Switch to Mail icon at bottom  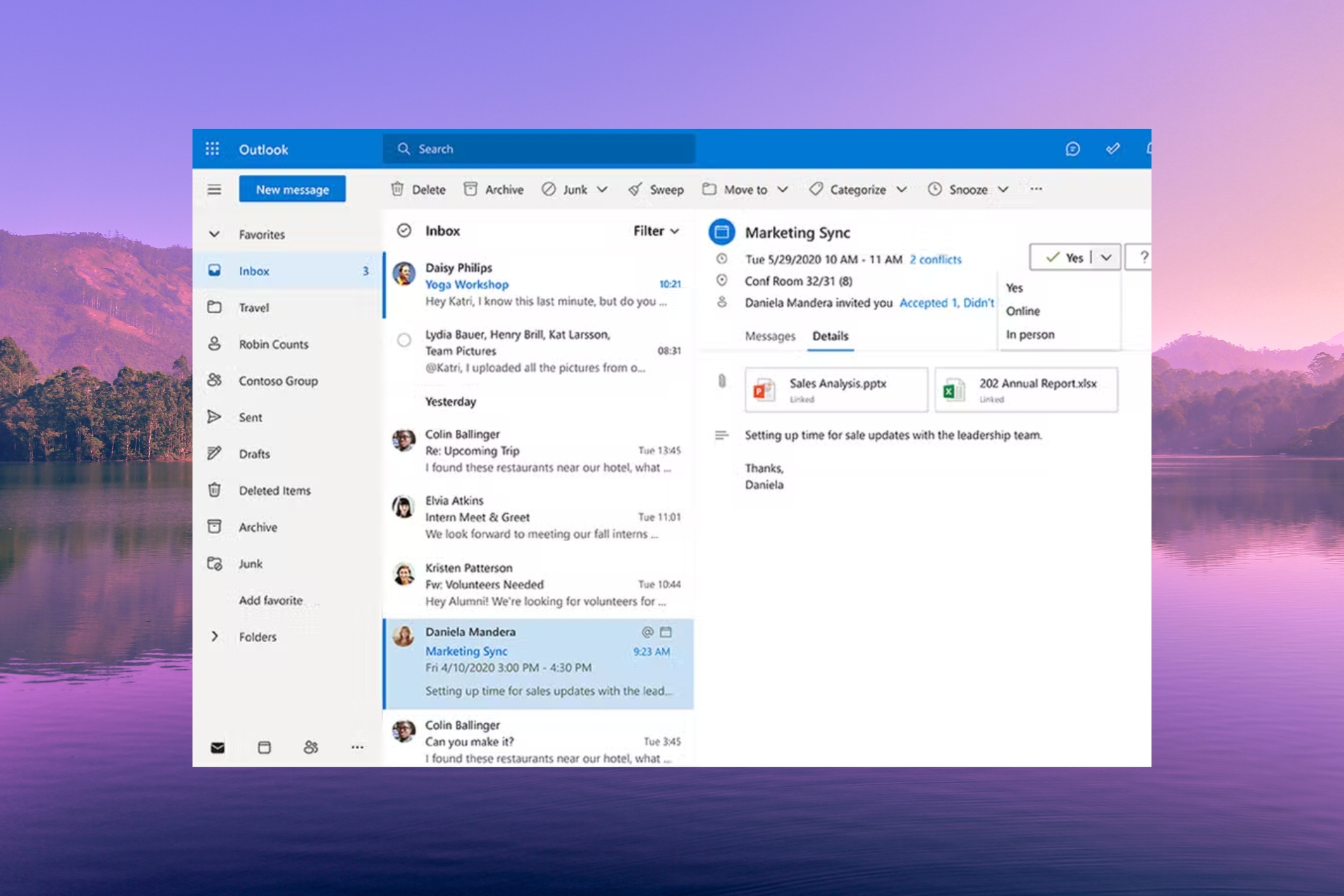218,748
